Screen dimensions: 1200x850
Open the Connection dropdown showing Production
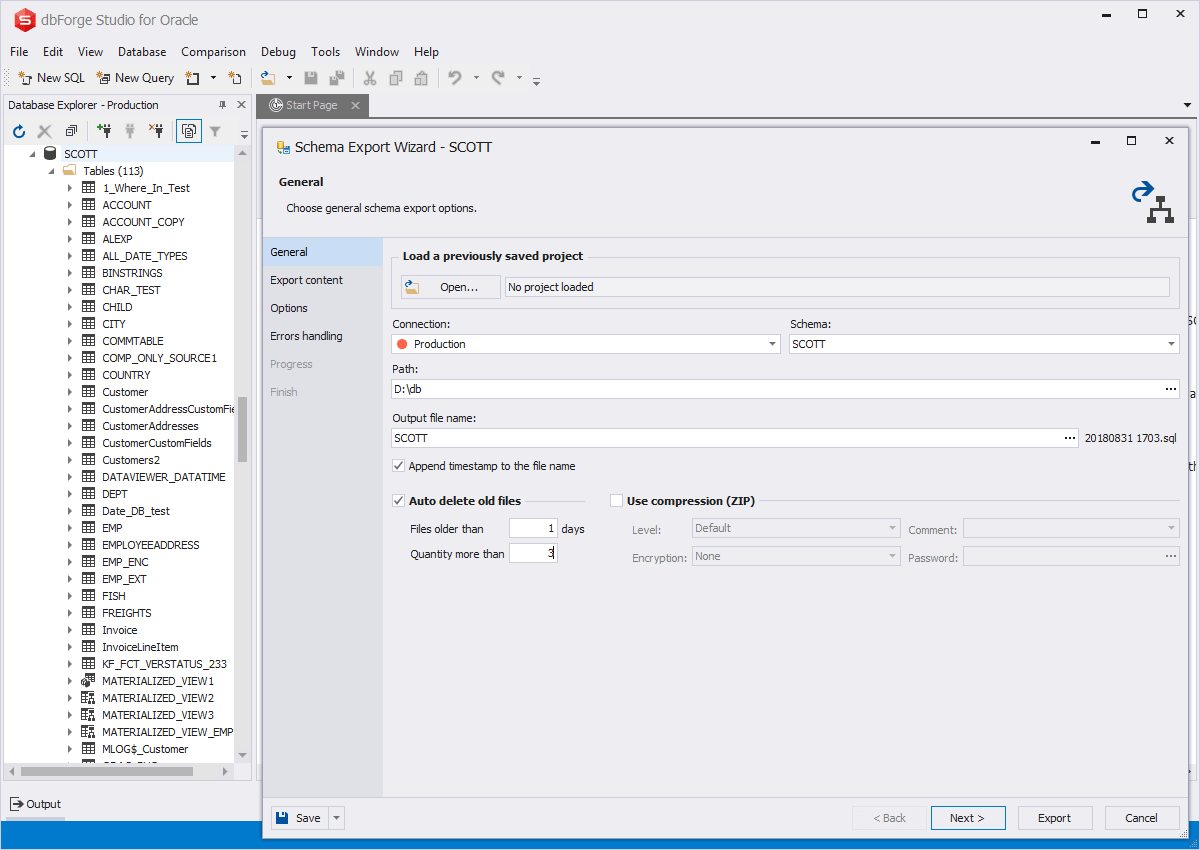click(x=773, y=344)
